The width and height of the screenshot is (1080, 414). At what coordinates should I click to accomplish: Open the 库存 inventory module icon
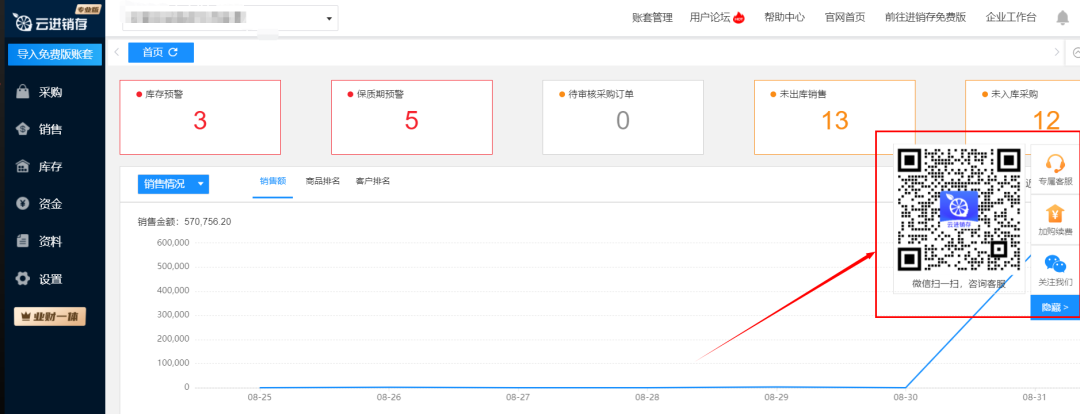point(23,167)
